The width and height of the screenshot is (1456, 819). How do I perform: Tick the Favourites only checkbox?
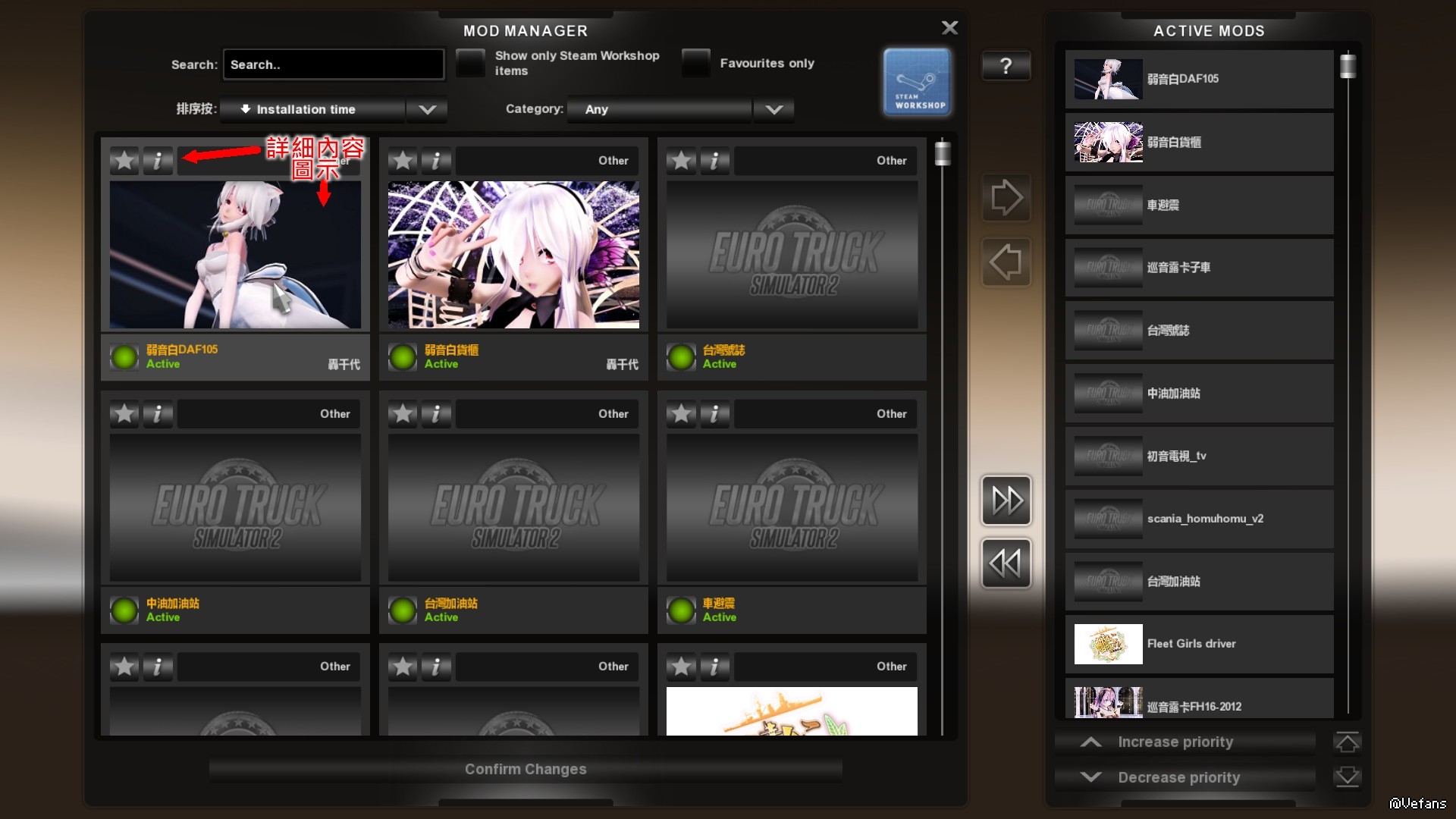[695, 63]
